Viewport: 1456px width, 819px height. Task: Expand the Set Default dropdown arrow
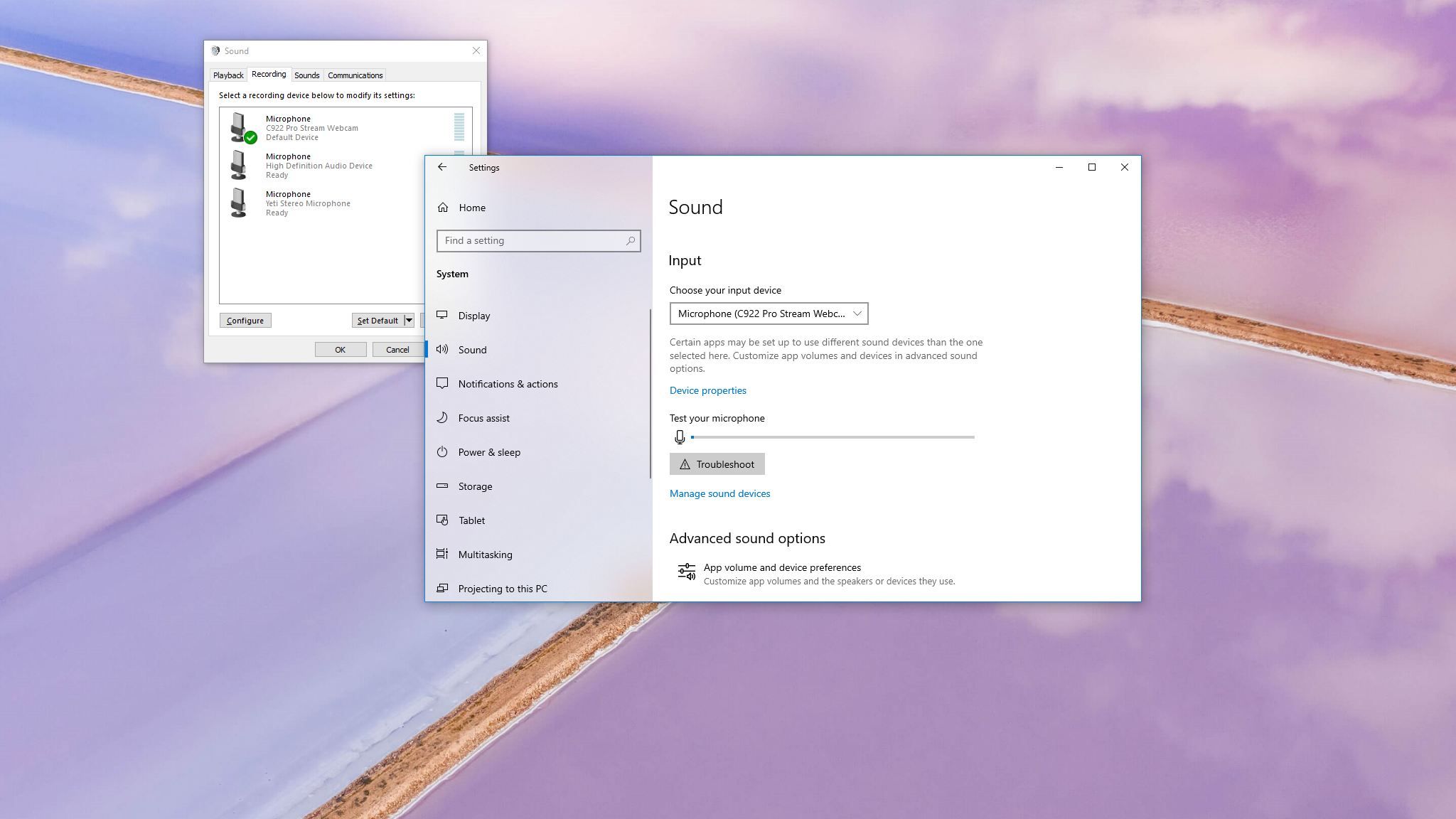(409, 321)
